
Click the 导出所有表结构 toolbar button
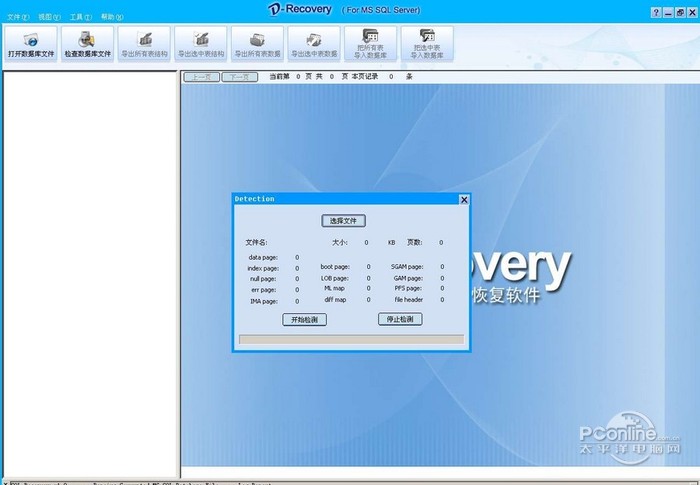[x=144, y=43]
